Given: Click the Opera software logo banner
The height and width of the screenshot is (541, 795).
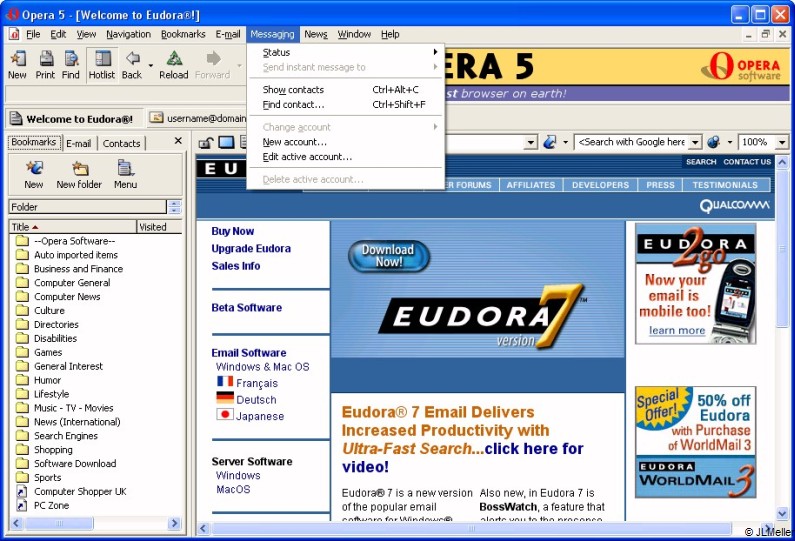Looking at the screenshot, I should pos(741,67).
